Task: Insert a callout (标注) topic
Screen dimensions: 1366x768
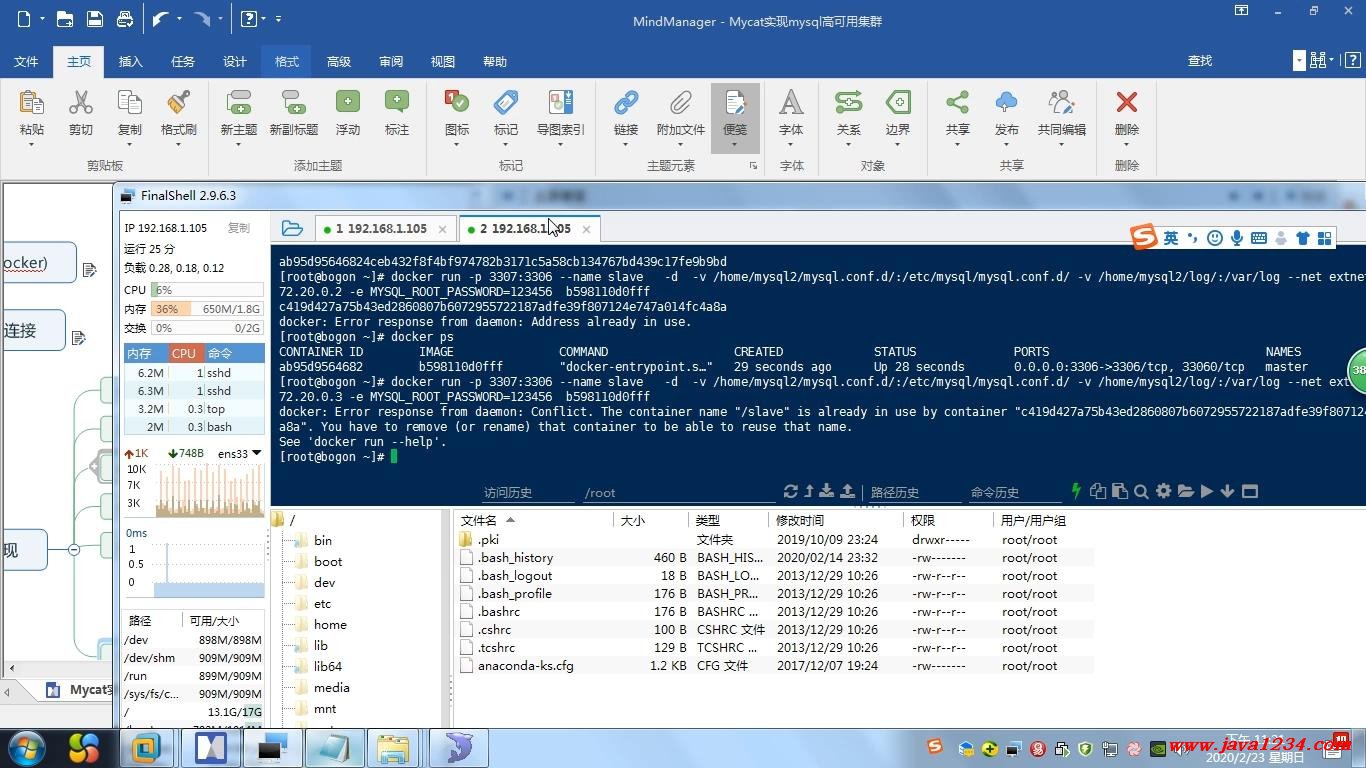Action: [397, 103]
